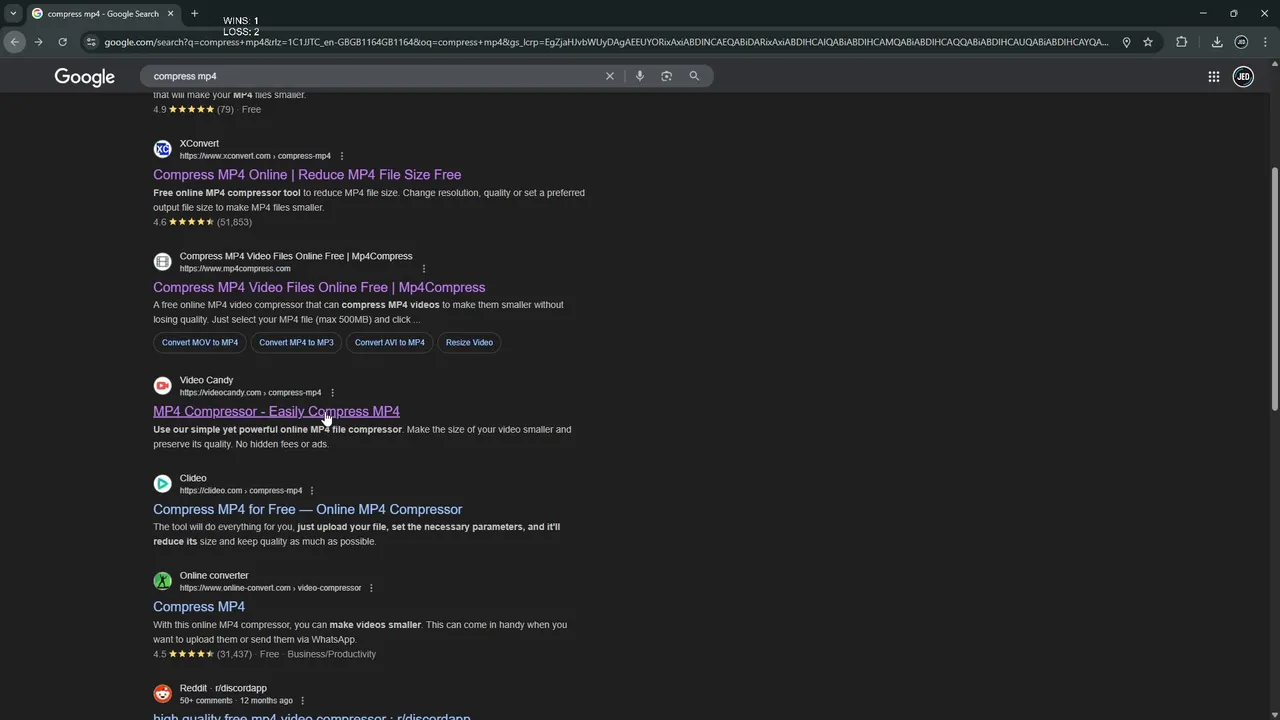Click the Online converter site favicon
This screenshot has height=720, width=1280.
click(162, 581)
